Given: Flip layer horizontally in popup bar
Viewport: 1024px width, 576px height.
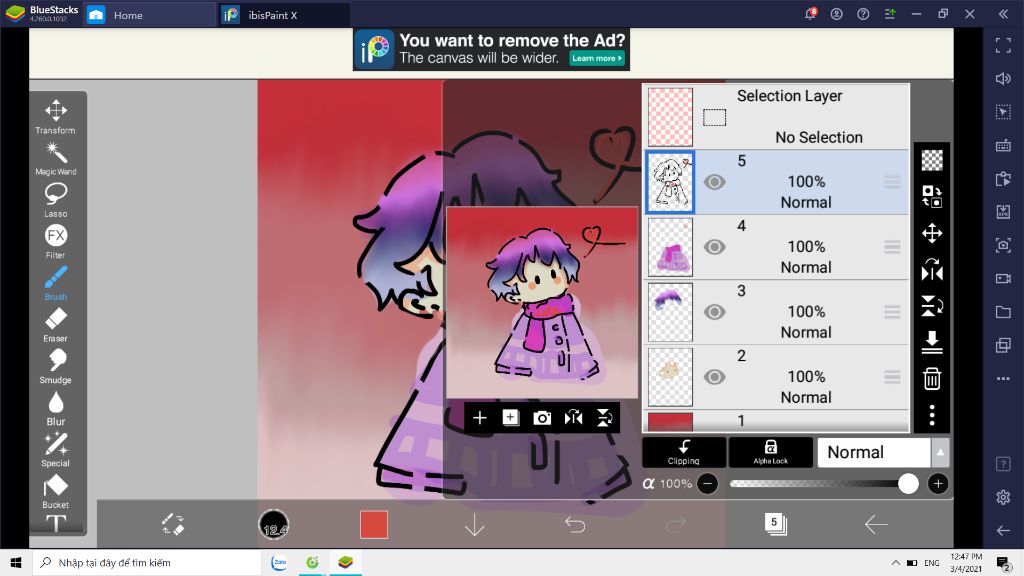Looking at the screenshot, I should point(573,418).
